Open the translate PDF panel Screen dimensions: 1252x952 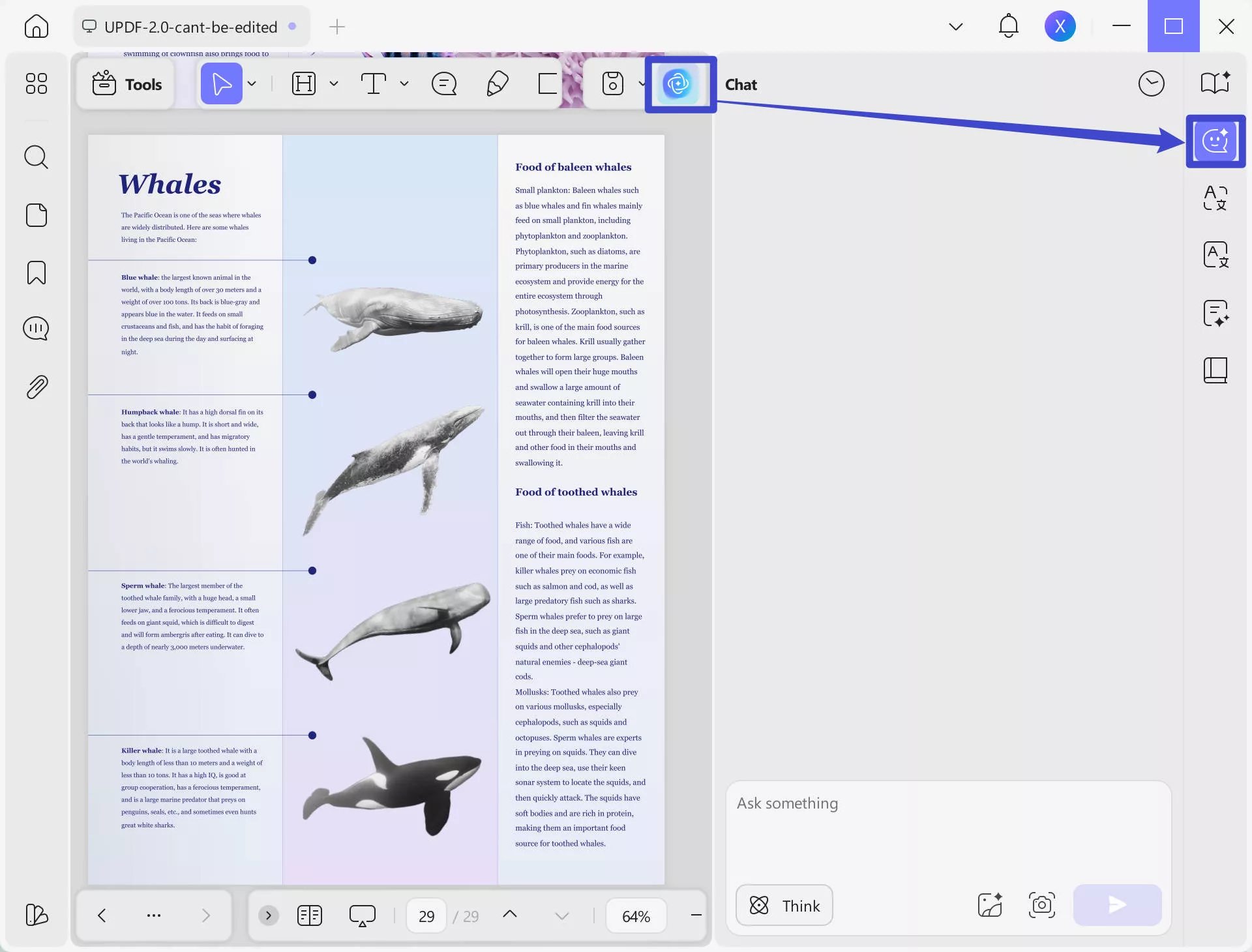coord(1215,255)
